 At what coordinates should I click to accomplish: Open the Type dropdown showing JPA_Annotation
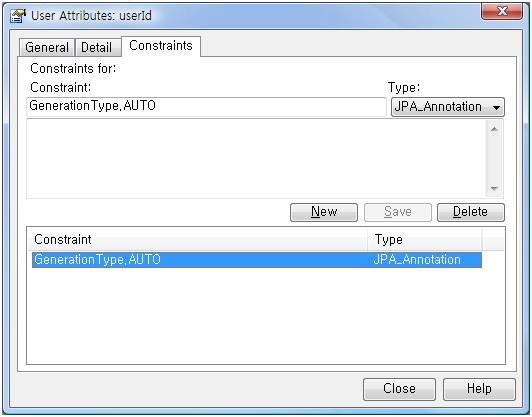[448, 107]
